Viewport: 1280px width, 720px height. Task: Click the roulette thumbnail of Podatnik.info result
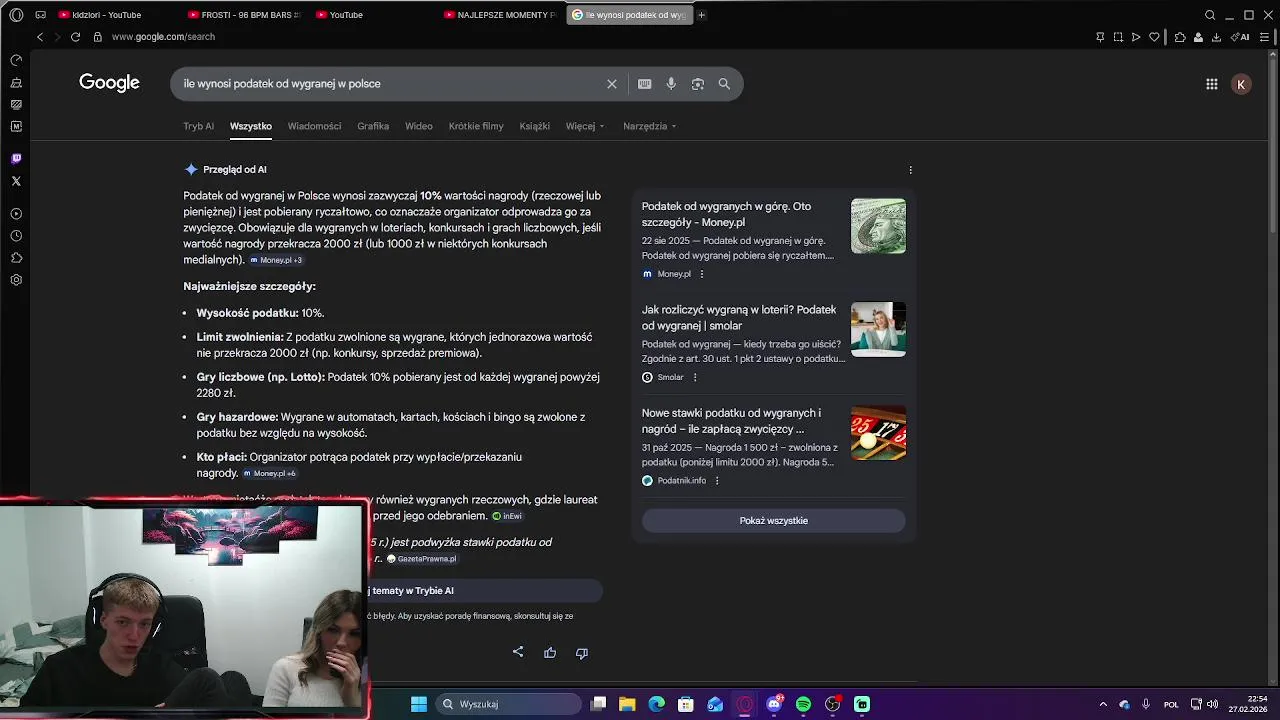tap(878, 433)
